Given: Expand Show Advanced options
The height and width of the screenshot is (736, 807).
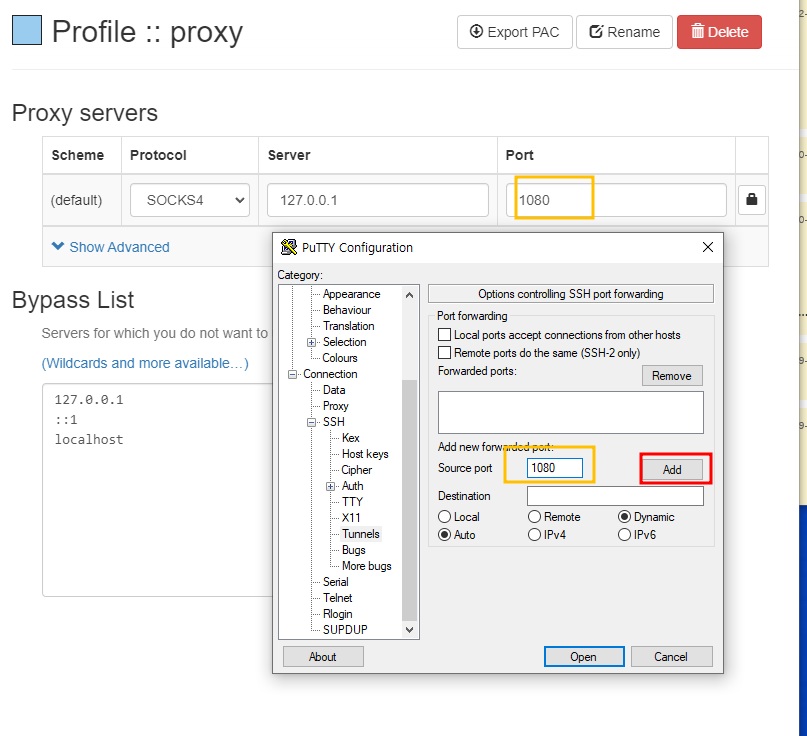Looking at the screenshot, I should coord(111,247).
